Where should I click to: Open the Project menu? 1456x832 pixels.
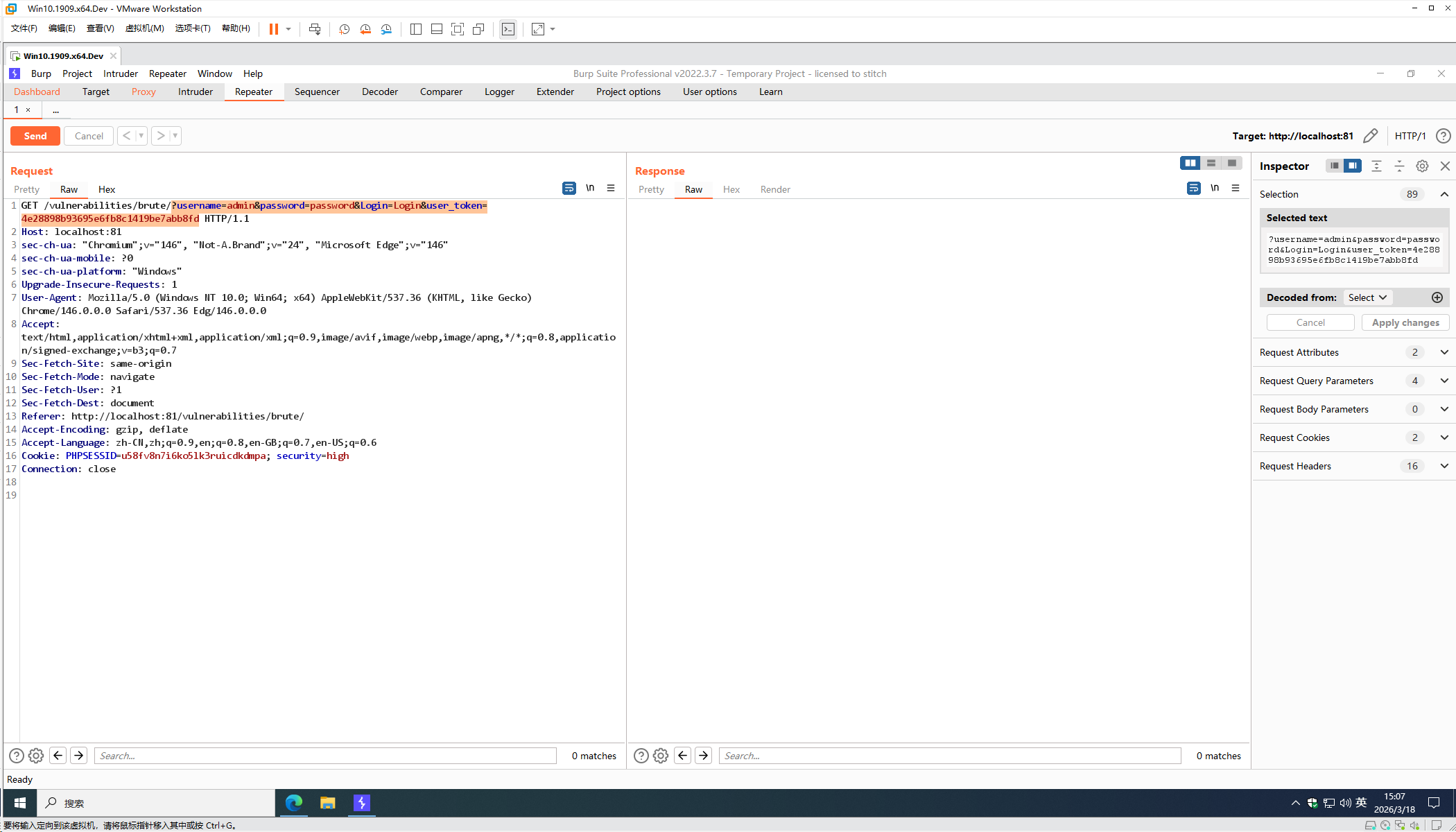coord(77,73)
